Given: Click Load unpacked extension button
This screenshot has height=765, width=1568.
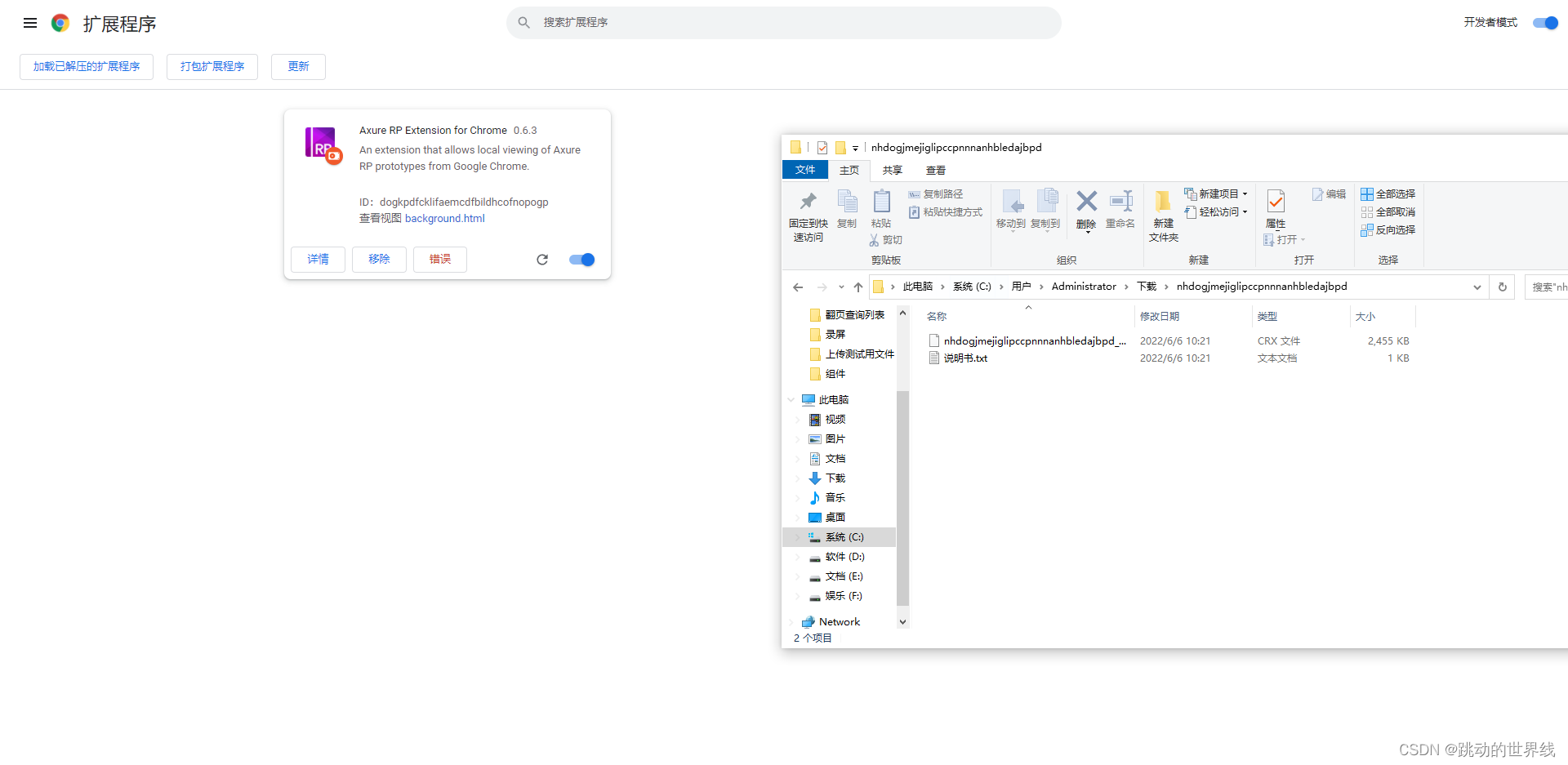Looking at the screenshot, I should pos(87,67).
